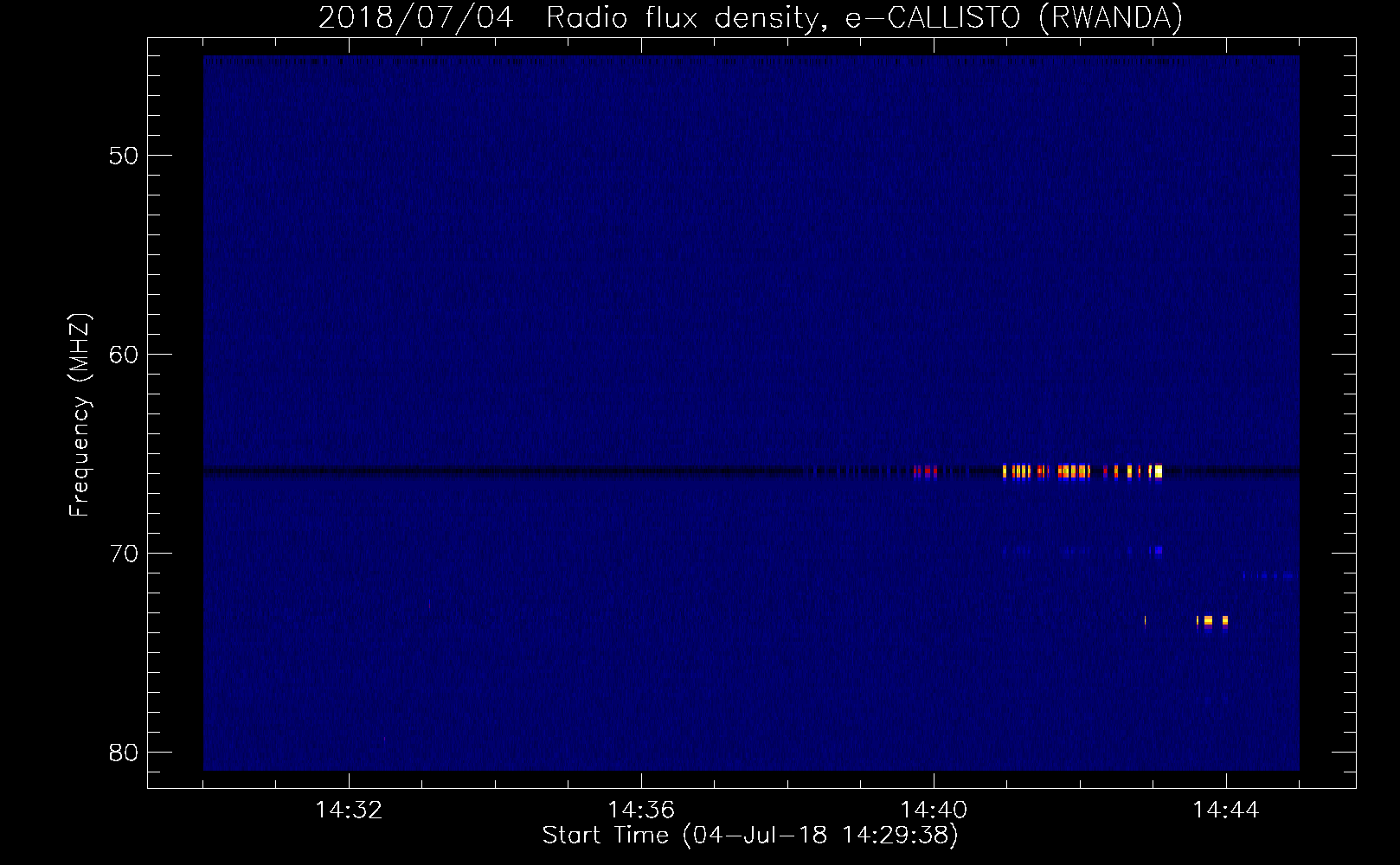The width and height of the screenshot is (1400, 865).
Task: Click the small burst near 73.5 MHz
Action: point(1212,620)
